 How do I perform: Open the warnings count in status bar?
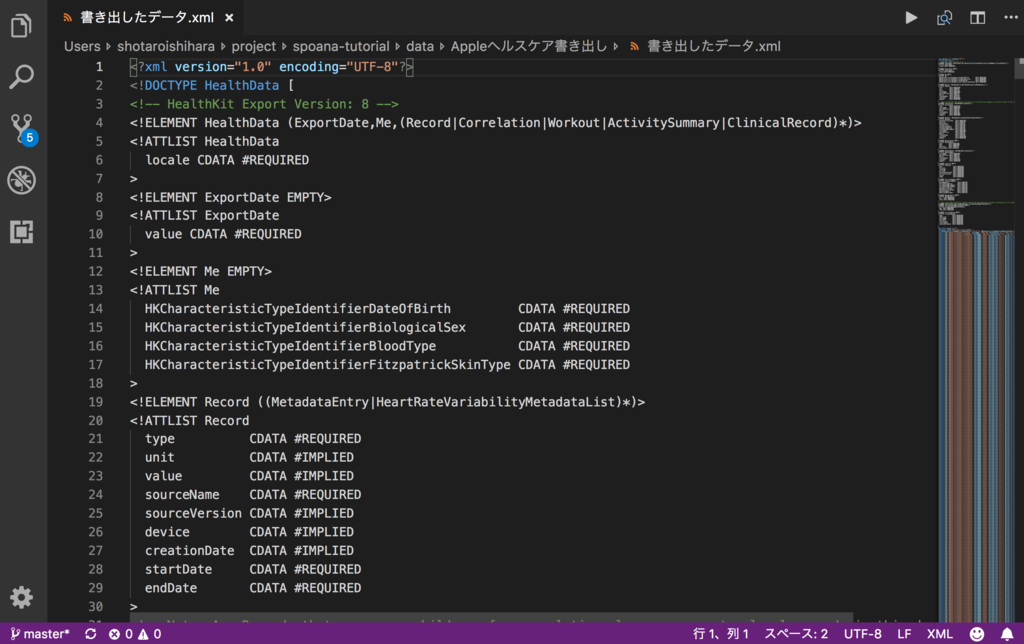click(x=150, y=634)
